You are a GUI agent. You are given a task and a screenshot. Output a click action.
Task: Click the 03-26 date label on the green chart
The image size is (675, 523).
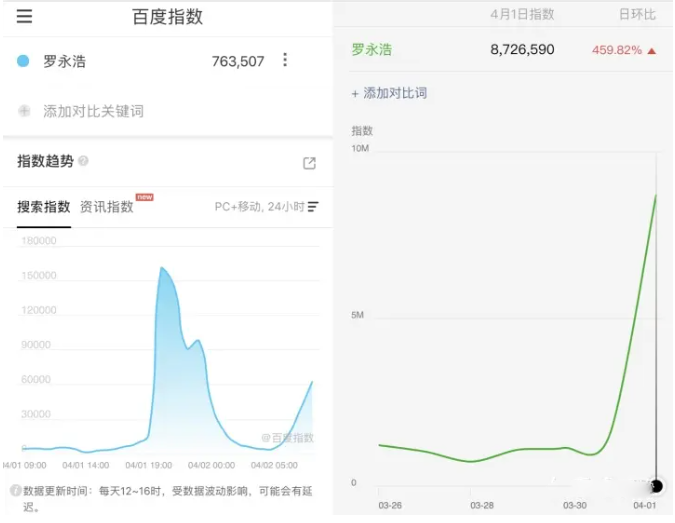click(390, 505)
